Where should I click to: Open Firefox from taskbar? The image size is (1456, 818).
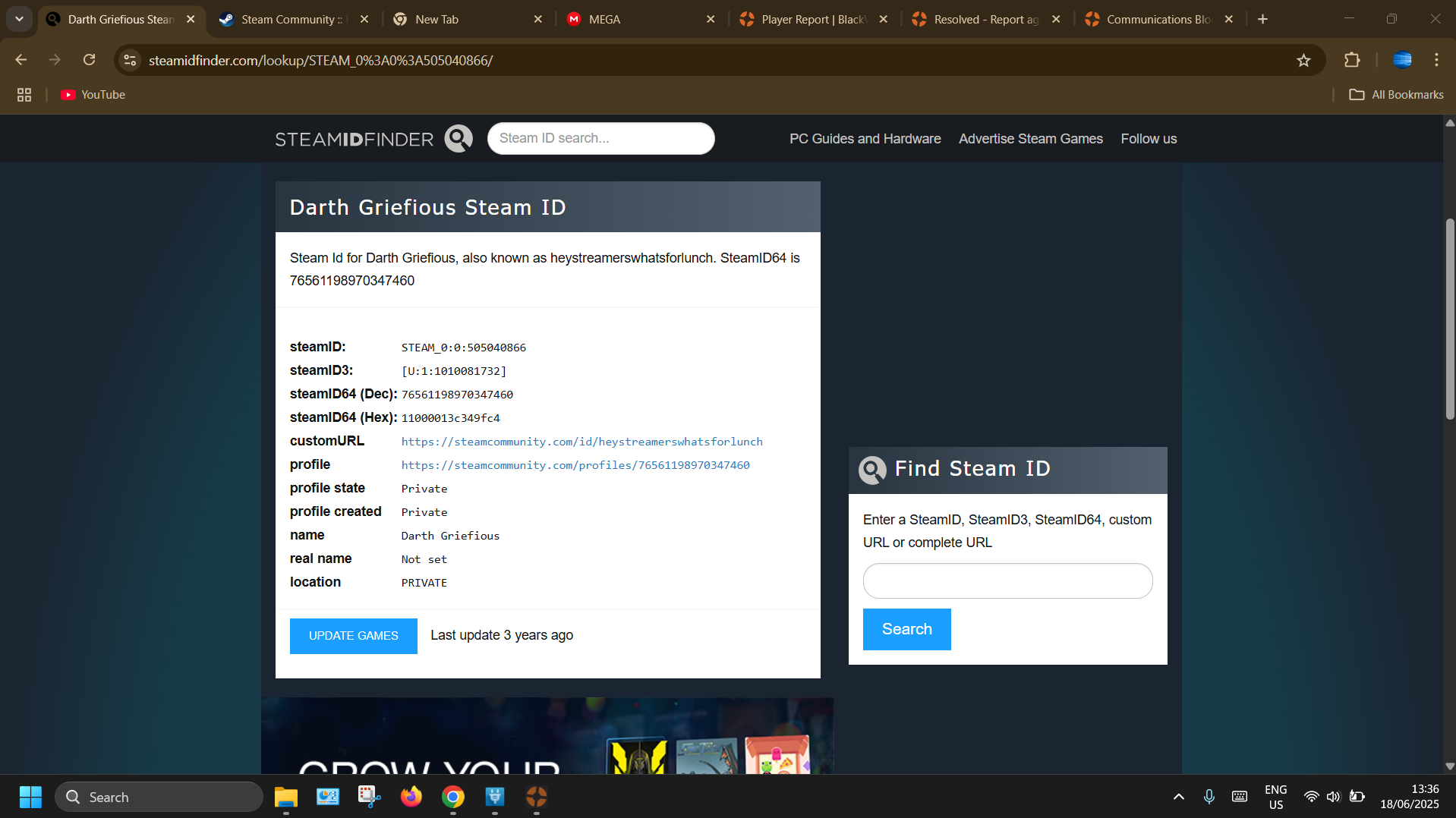[x=411, y=797]
